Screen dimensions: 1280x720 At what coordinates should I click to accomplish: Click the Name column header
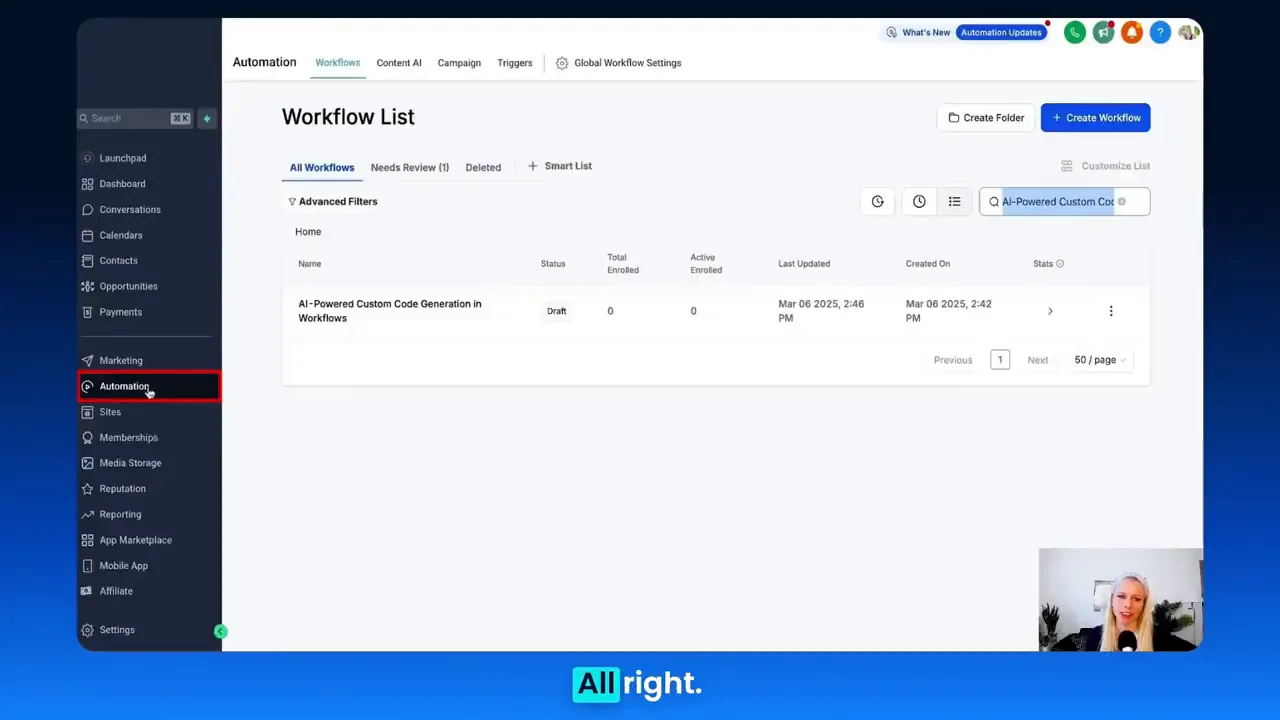[310, 264]
